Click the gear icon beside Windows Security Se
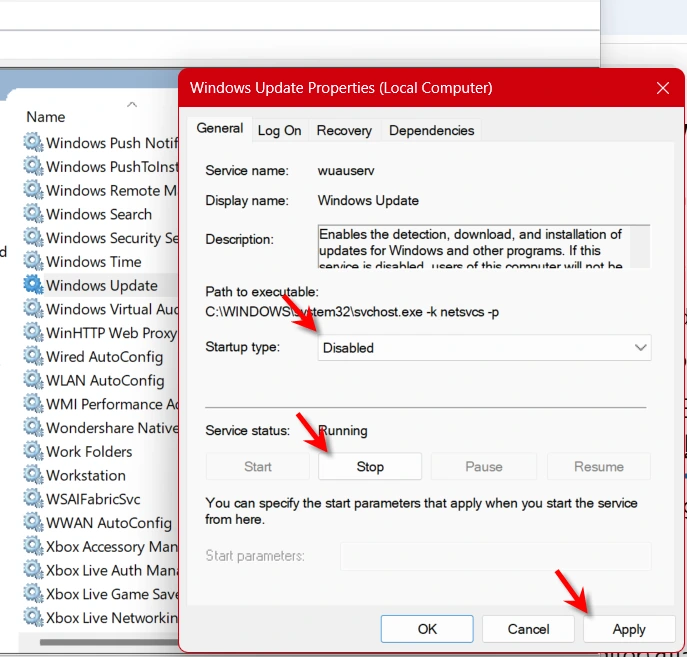 click(x=33, y=237)
